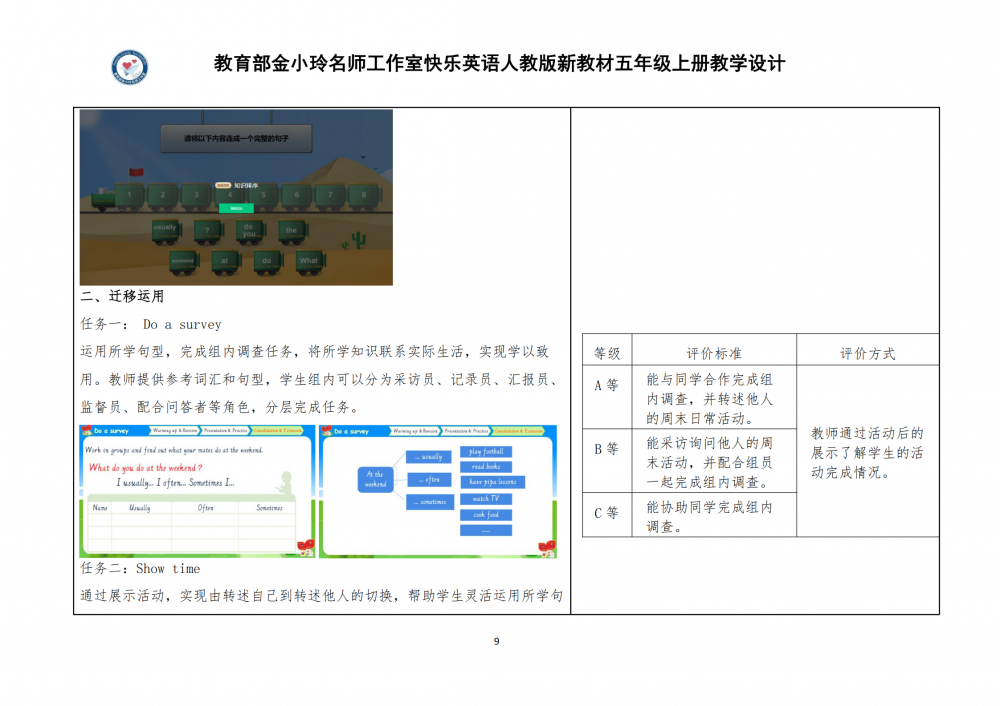Click the Often column header in survey slide
Screen dimensions: 1000x706
click(205, 508)
